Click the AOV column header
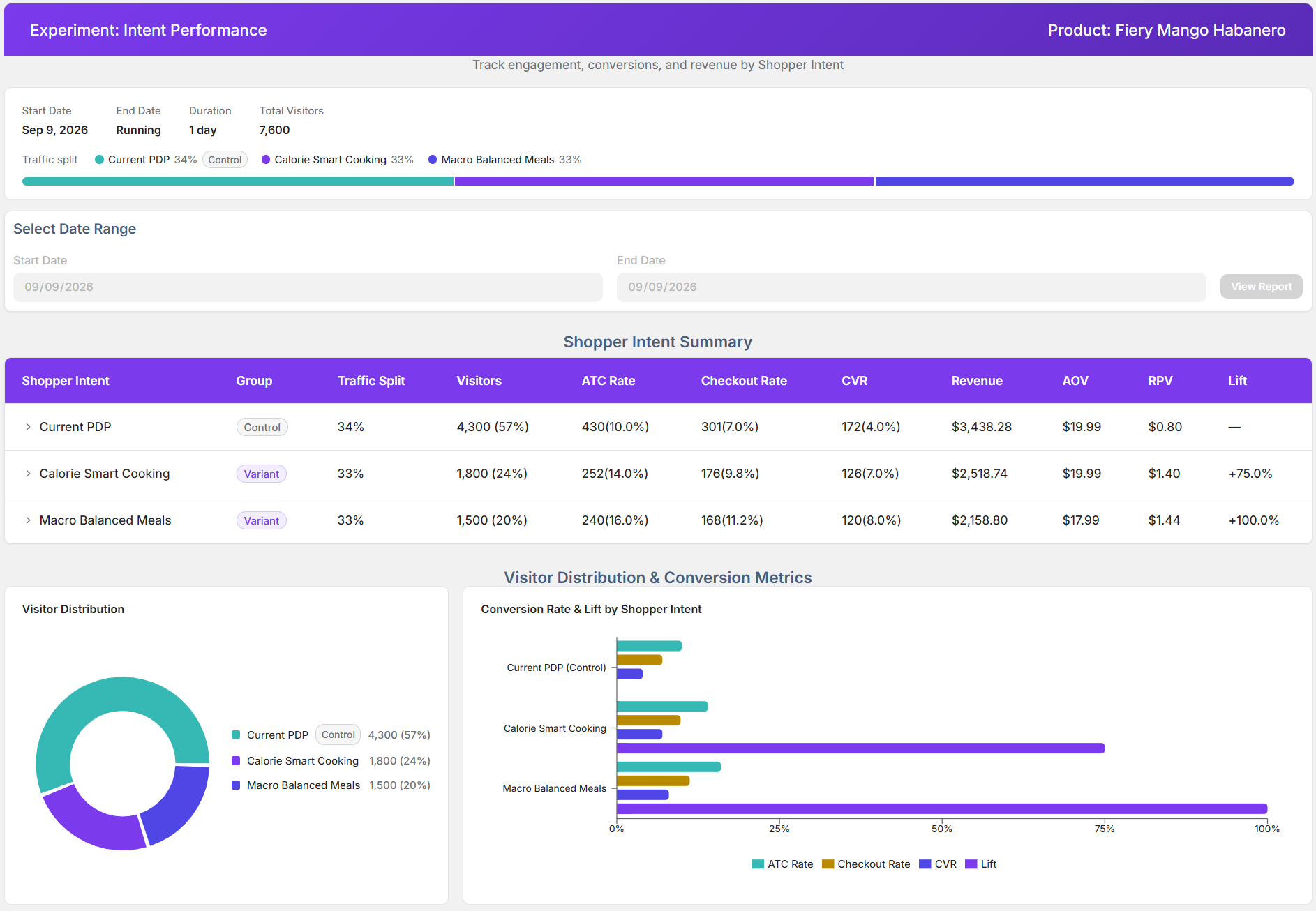This screenshot has width=1316, height=911. coord(1075,381)
